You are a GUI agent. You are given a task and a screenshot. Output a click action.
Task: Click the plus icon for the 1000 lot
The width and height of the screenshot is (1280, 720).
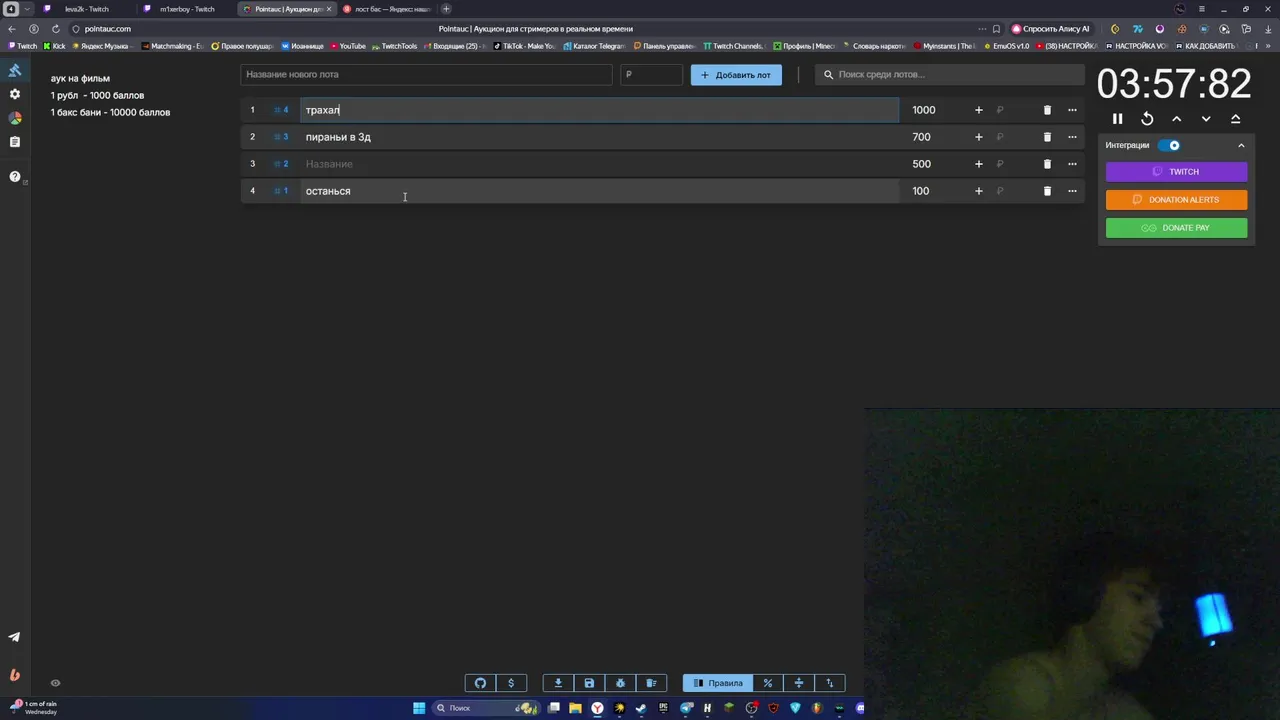[979, 110]
